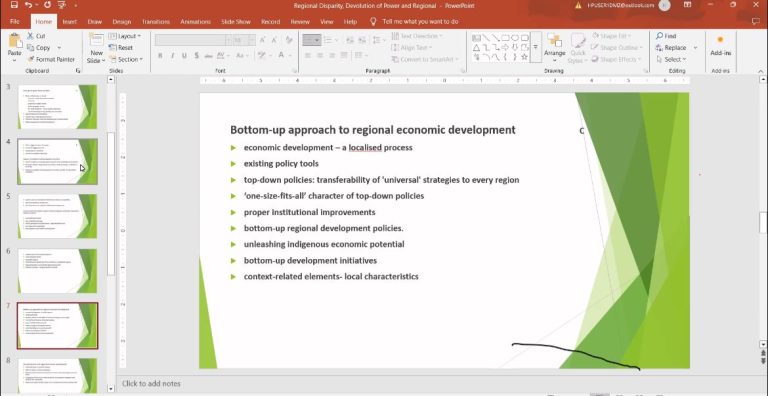Screen dimensions: 768x396
Task: Open the Layout dropdown
Action: [124, 36]
